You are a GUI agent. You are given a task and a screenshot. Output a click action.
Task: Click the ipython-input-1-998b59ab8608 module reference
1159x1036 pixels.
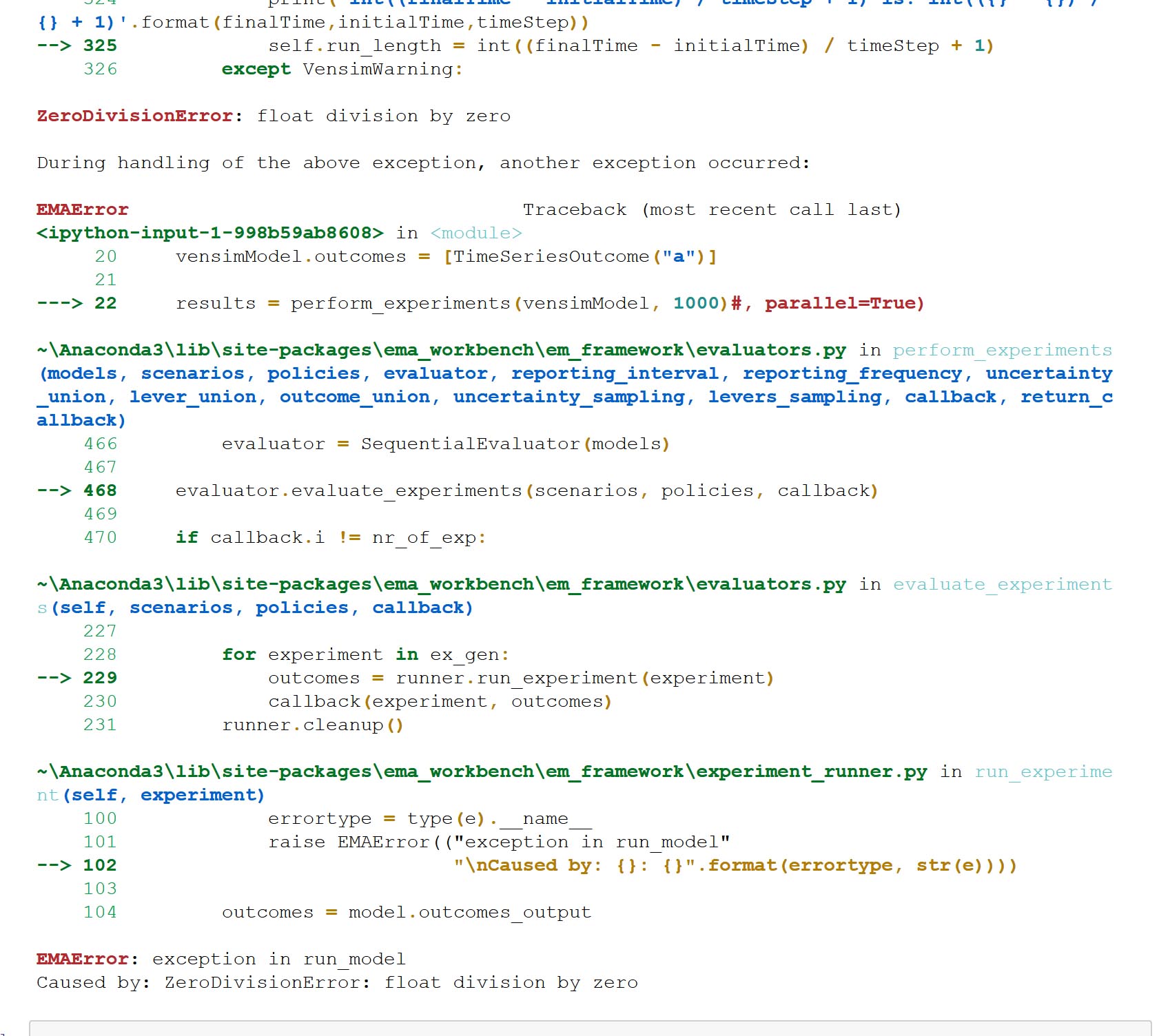210,233
